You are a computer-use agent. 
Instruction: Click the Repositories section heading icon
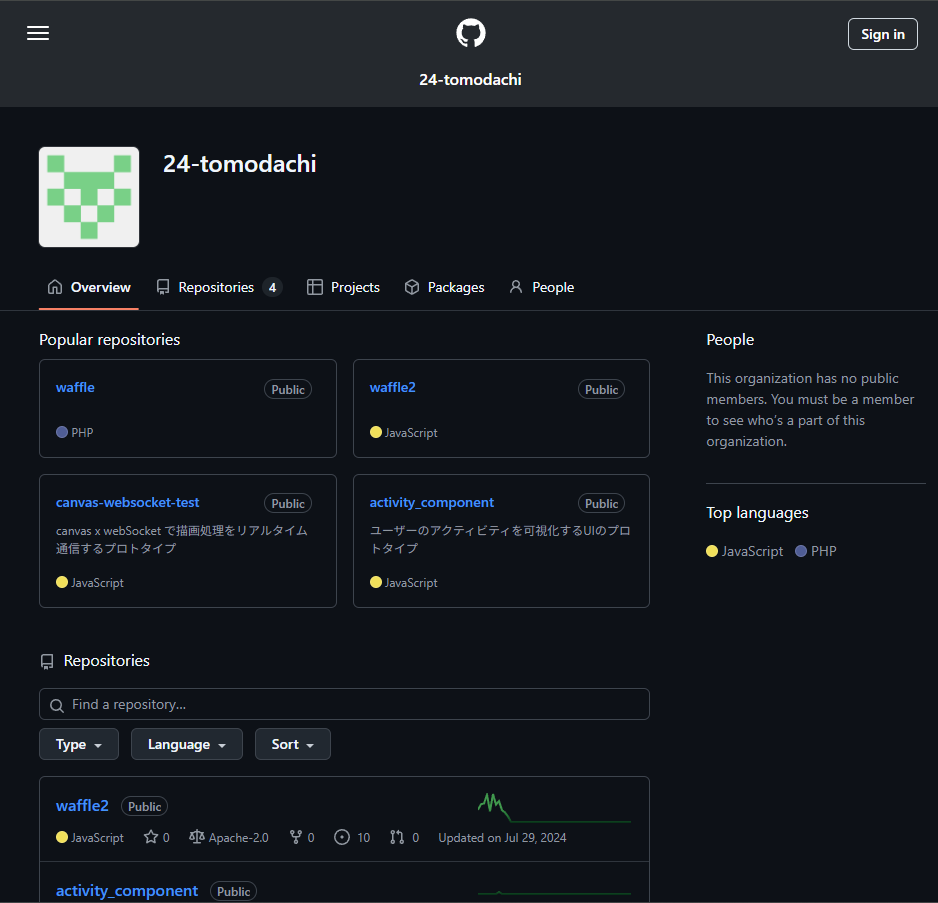47,661
